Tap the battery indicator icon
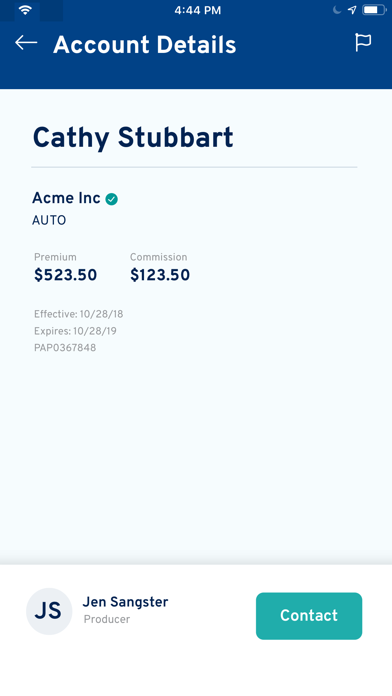Image resolution: width=392 pixels, height=696 pixels. (374, 10)
